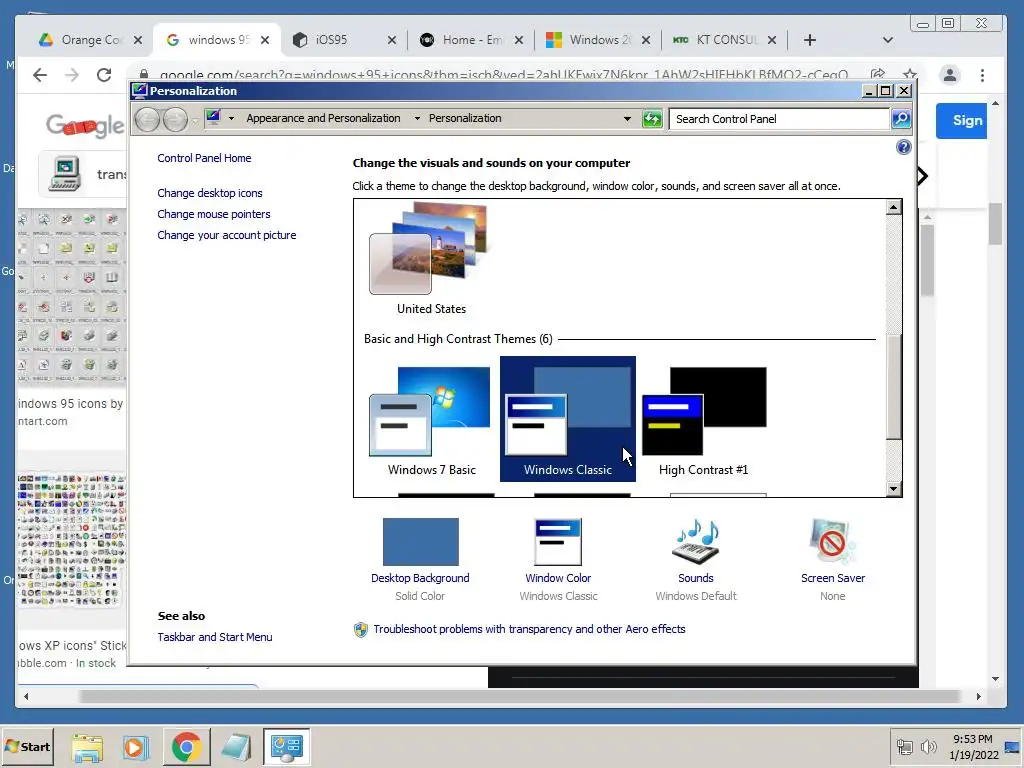Click the theme list scroll down arrow
The width and height of the screenshot is (1024, 768).
click(x=894, y=488)
